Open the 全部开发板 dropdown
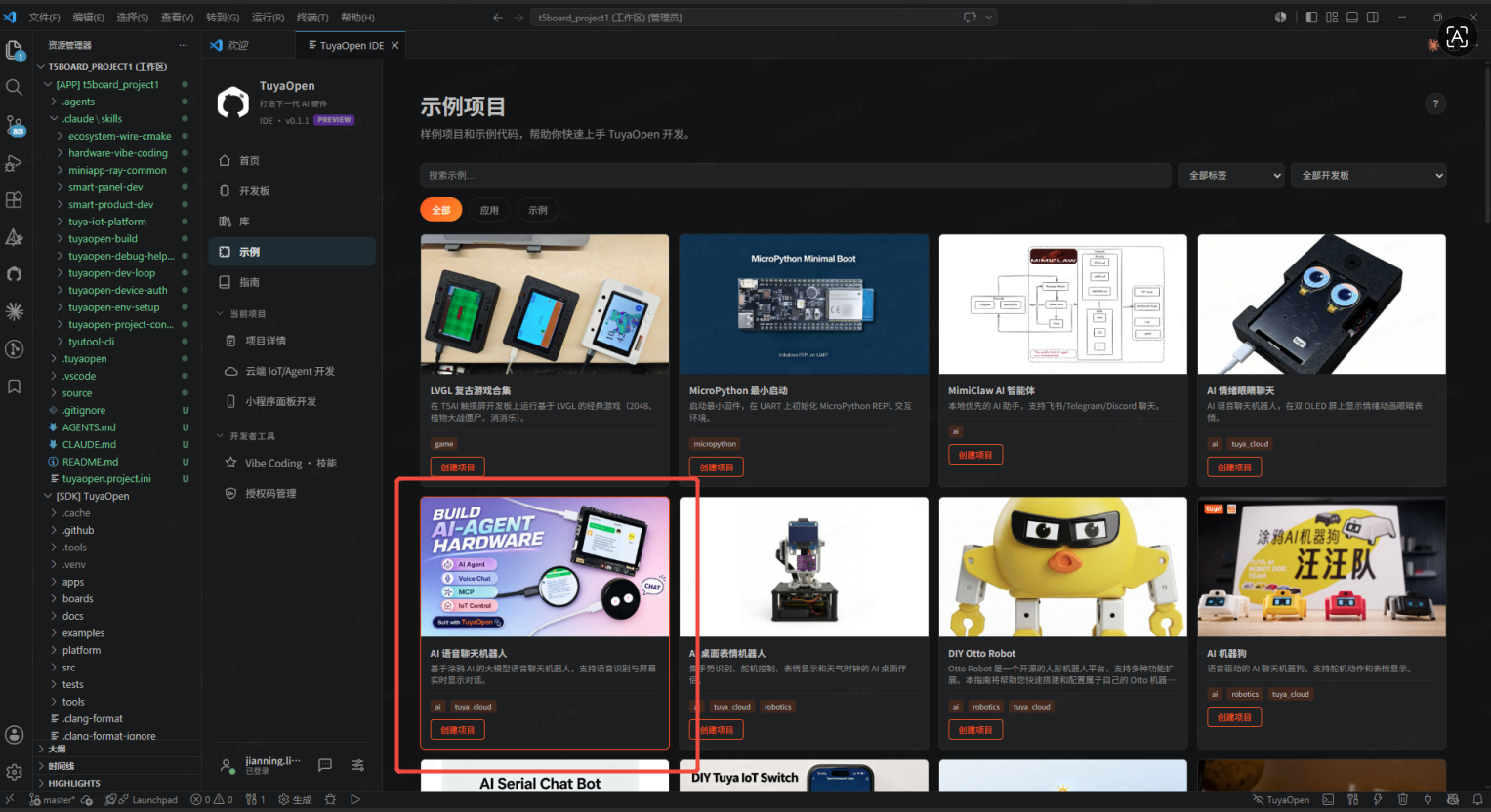Screen dimensions: 1491x812 [x=1368, y=175]
